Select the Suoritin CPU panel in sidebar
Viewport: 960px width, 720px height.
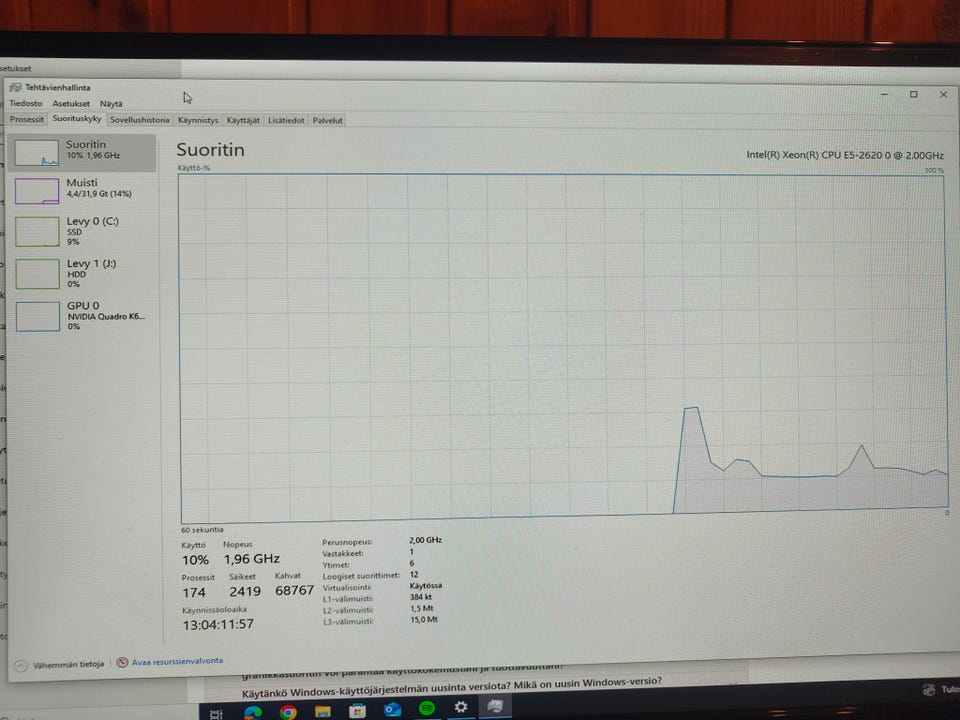pos(83,152)
